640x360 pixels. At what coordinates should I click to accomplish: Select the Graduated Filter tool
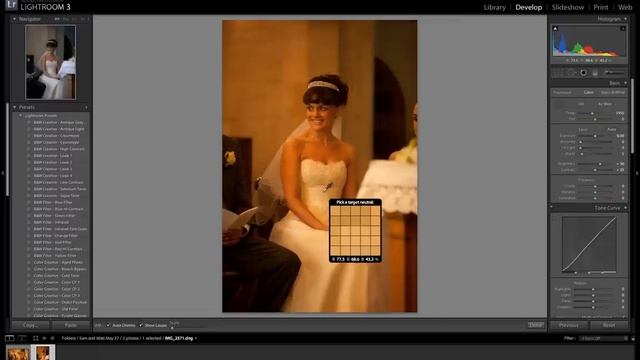pos(595,73)
